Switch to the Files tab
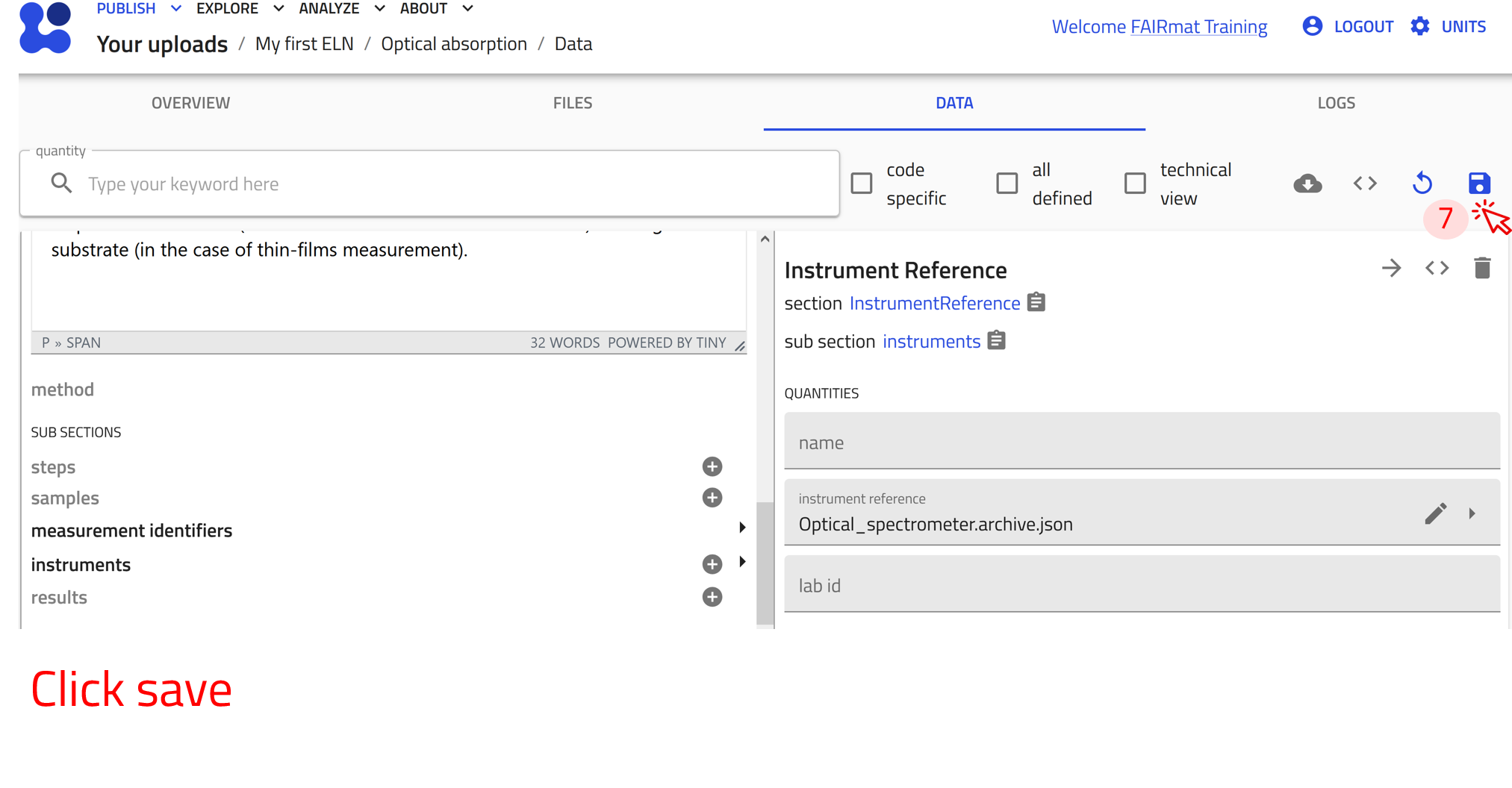 click(x=572, y=103)
